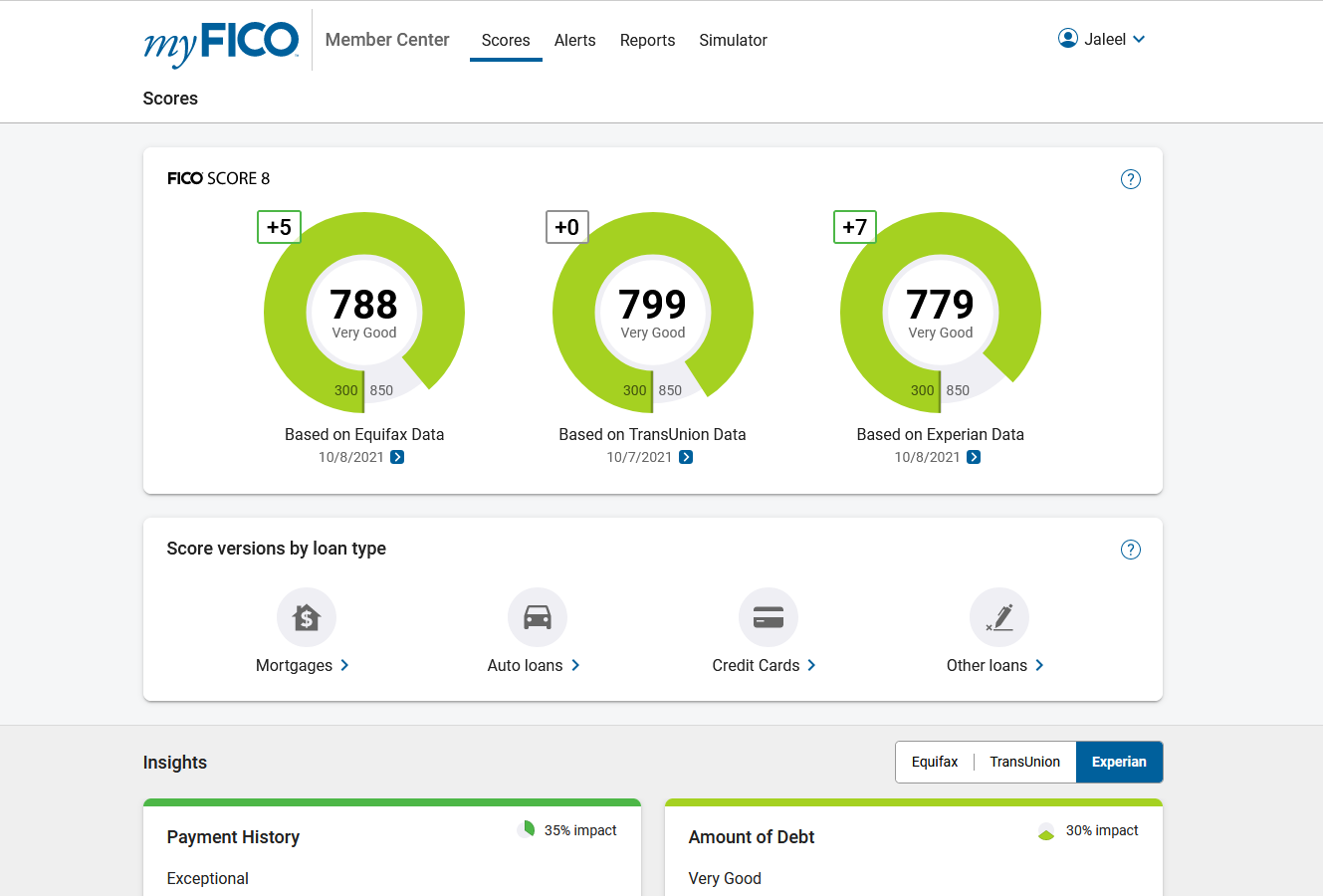
Task: Click the +0 TransUnion score change badge
Action: click(567, 227)
